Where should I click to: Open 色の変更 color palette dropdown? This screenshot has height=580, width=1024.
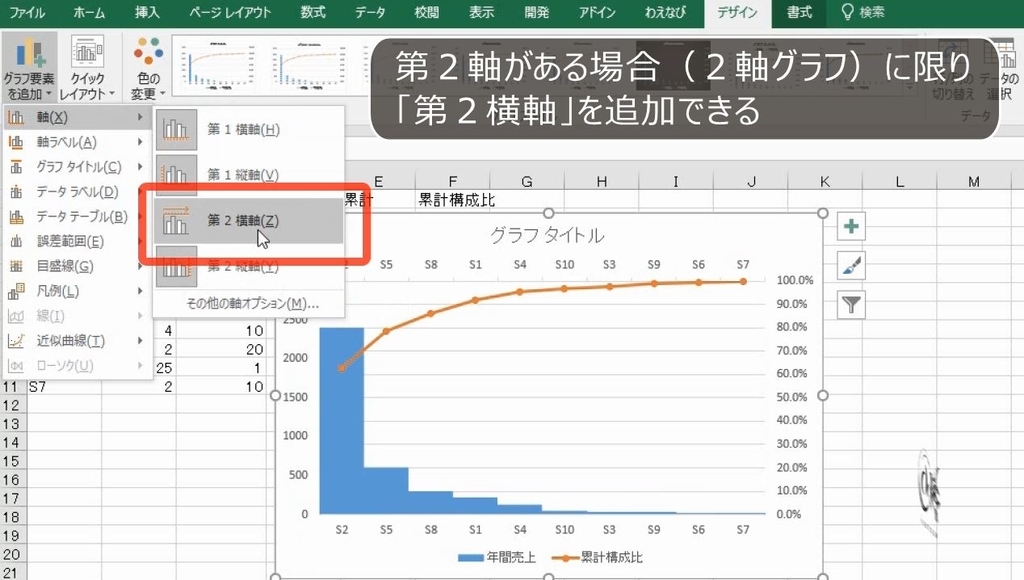(148, 68)
